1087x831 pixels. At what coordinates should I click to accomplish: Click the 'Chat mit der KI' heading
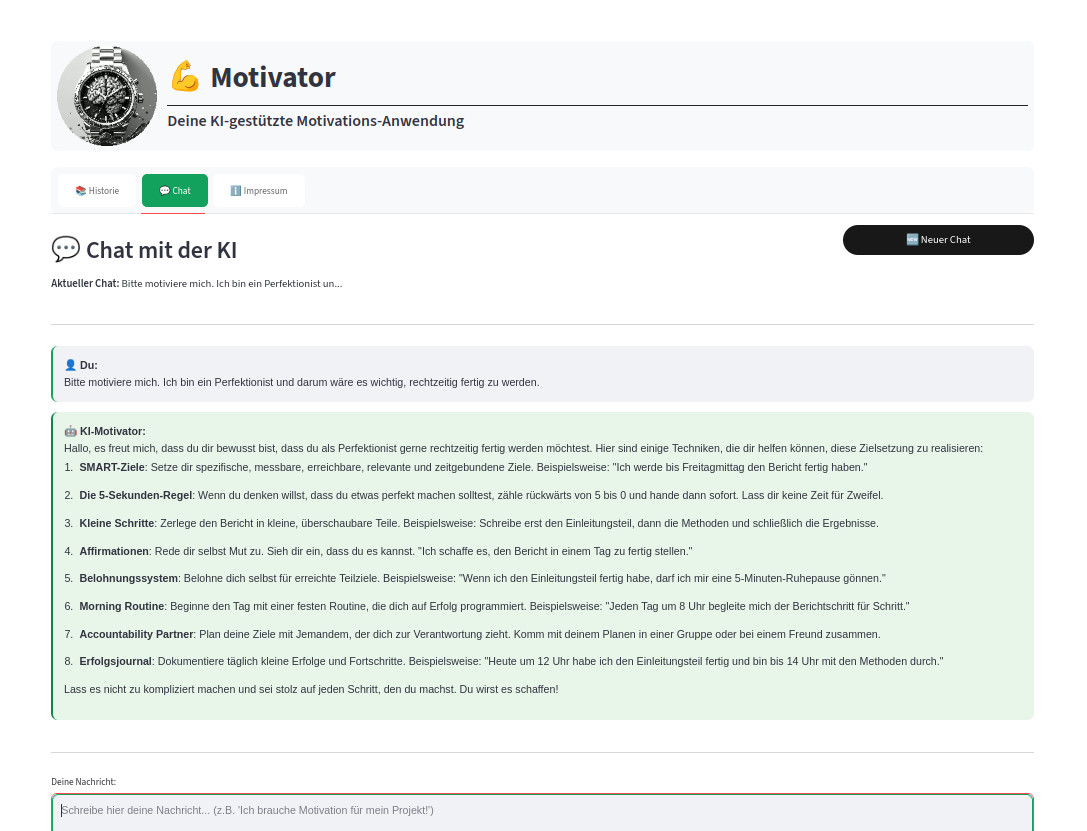tap(162, 250)
